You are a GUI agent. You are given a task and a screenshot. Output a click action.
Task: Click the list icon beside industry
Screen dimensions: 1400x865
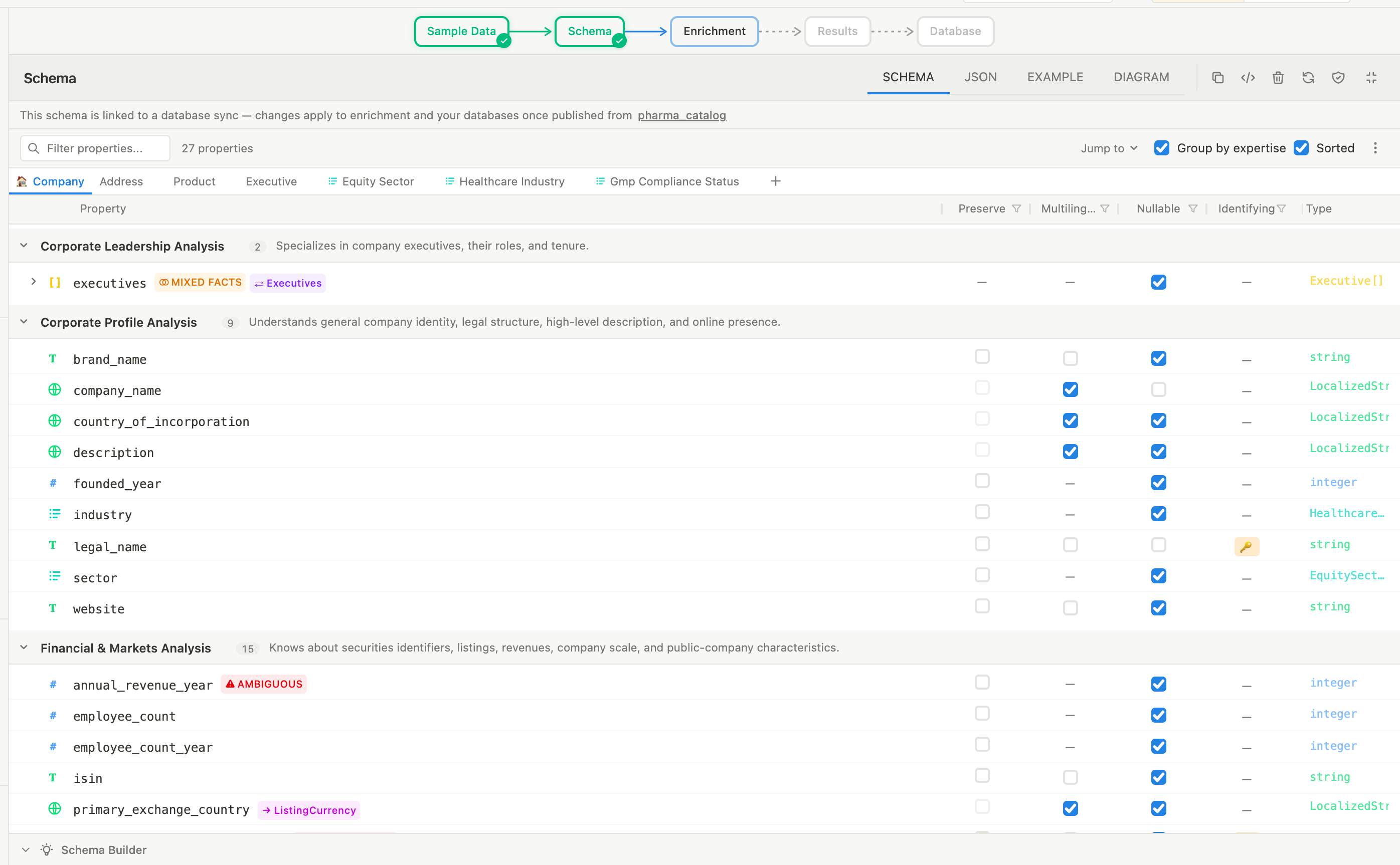[54, 514]
